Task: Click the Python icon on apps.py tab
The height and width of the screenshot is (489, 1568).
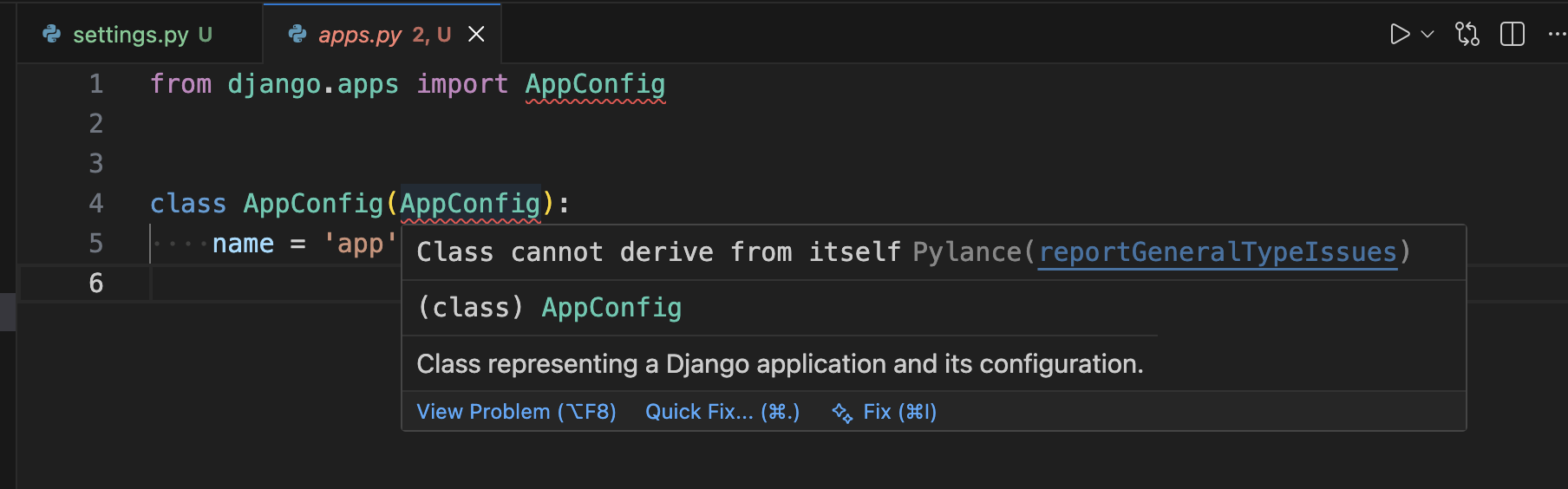Action: click(x=297, y=35)
